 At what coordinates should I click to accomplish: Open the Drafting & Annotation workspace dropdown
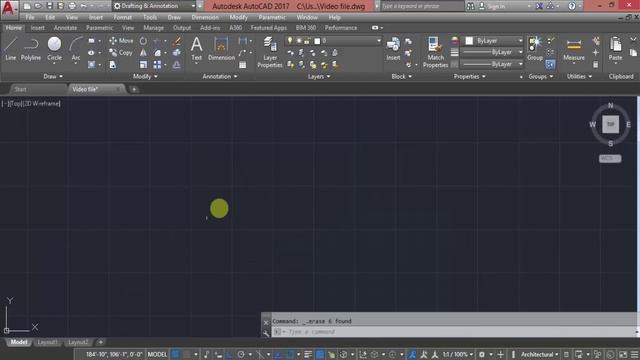pos(154,6)
